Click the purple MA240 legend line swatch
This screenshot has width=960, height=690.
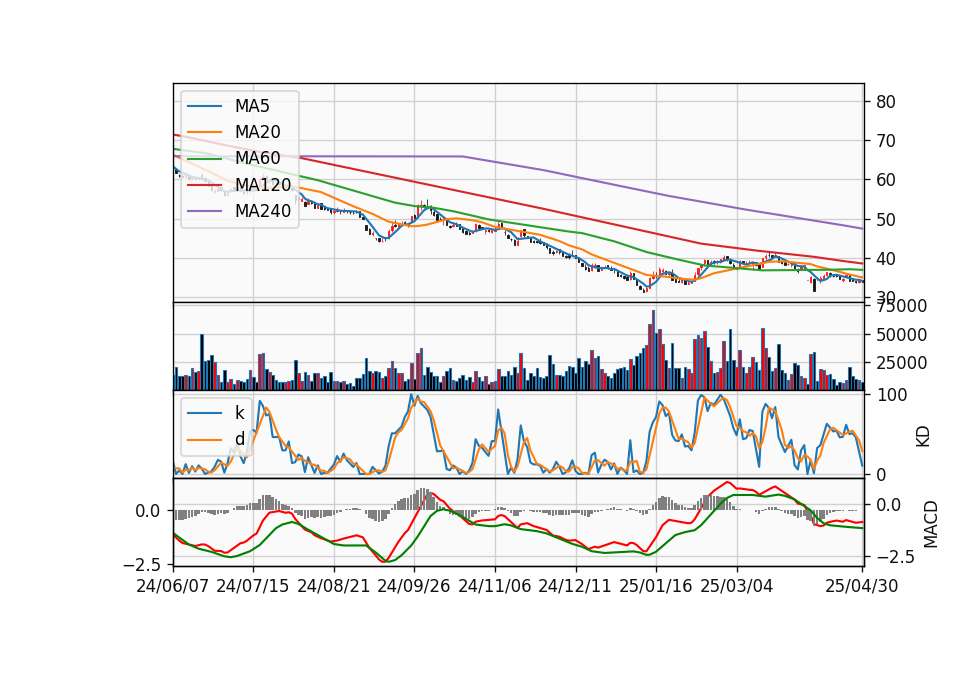204,211
